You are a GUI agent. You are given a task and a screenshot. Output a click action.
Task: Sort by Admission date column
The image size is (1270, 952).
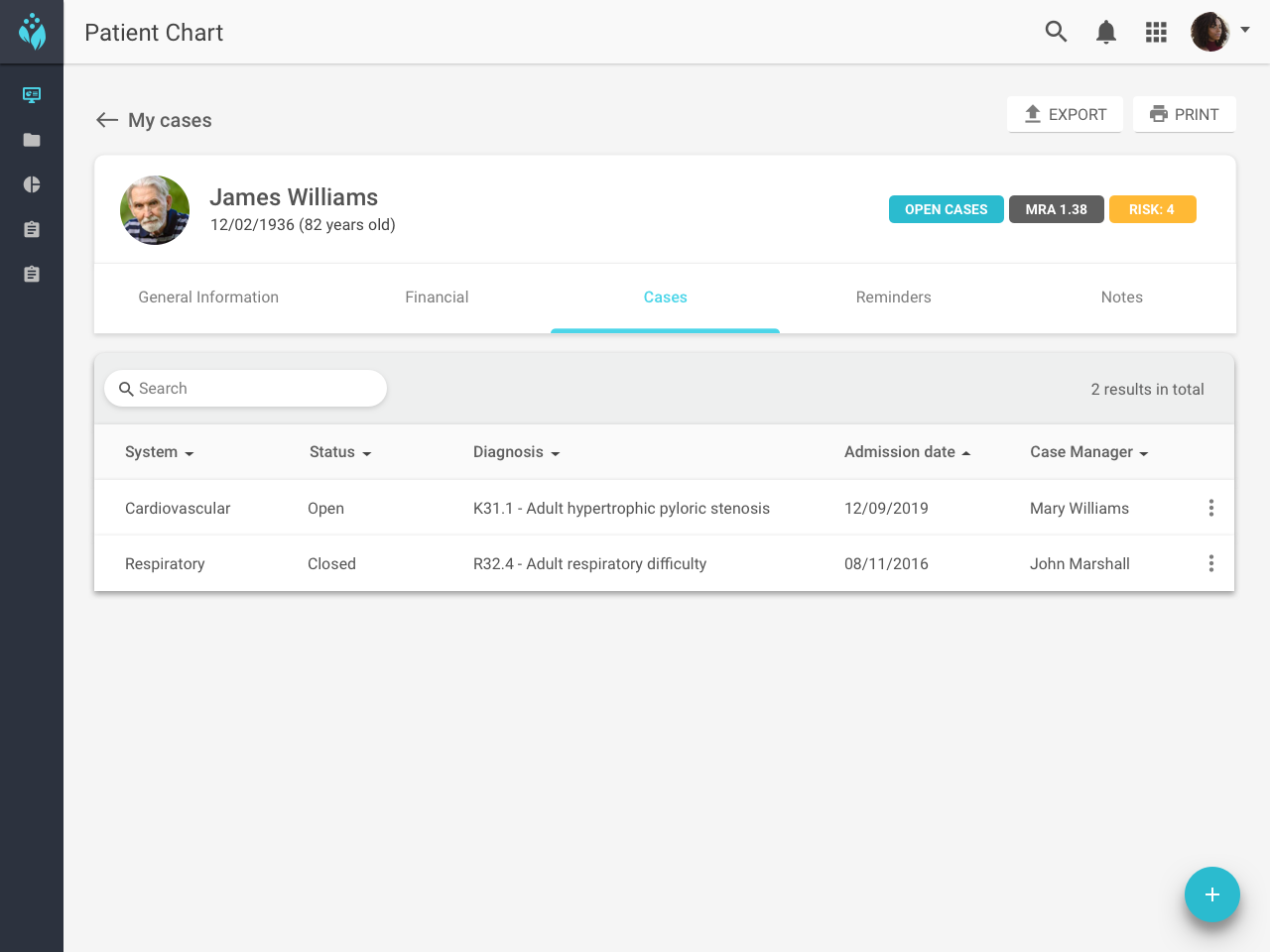[907, 452]
